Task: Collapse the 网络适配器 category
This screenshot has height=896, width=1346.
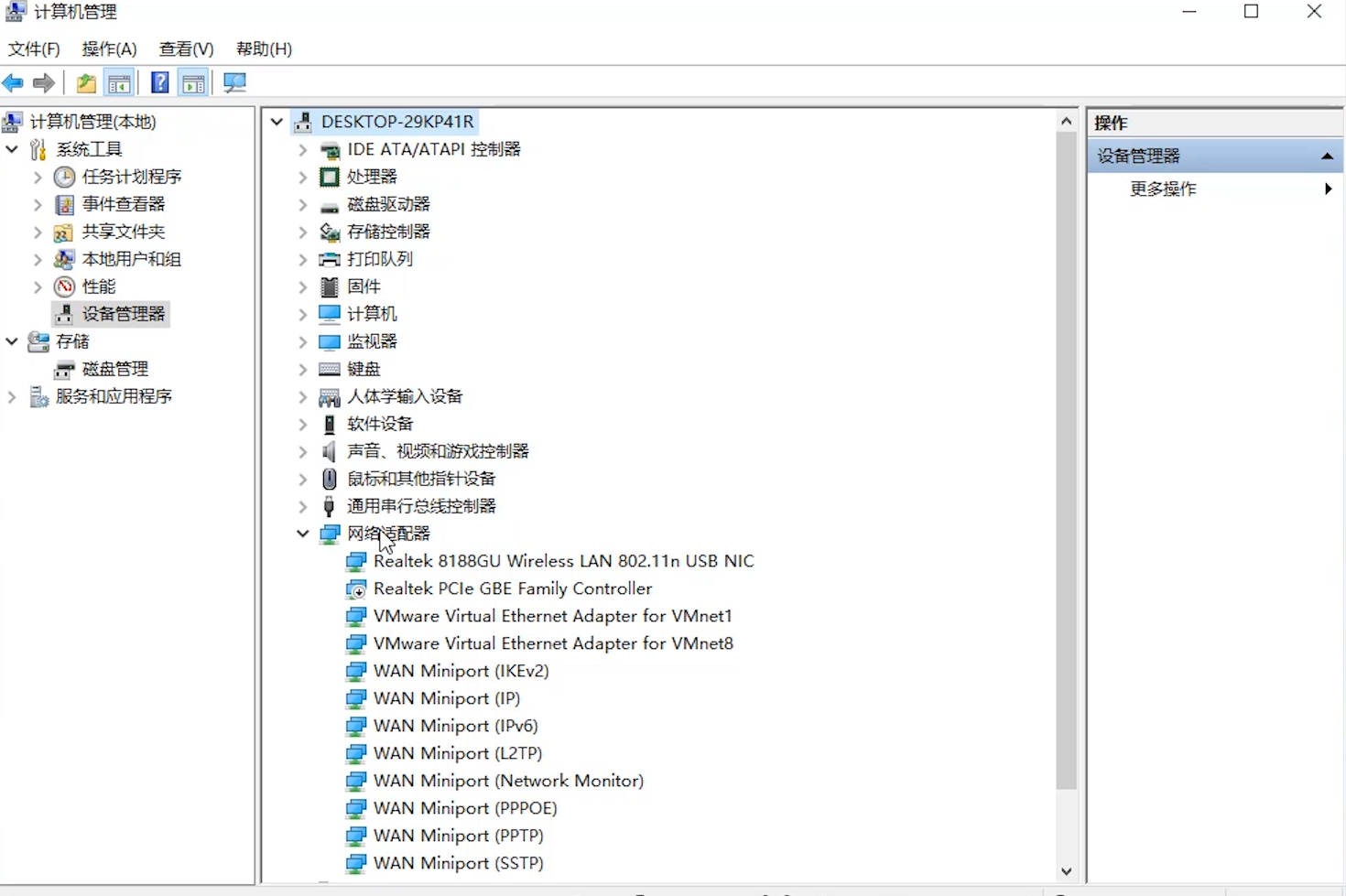Action: 303,534
